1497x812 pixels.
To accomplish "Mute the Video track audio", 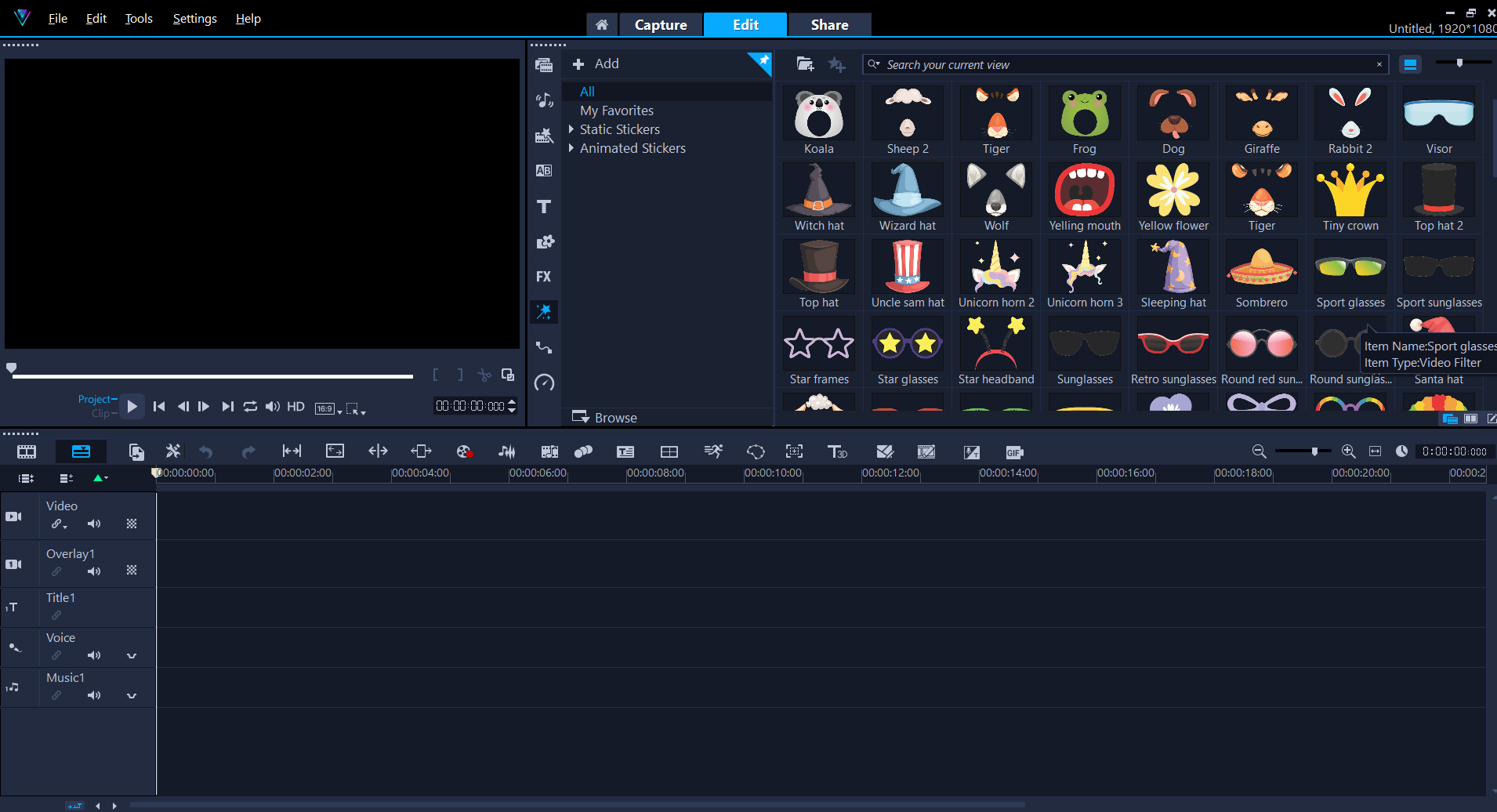I will tap(94, 524).
